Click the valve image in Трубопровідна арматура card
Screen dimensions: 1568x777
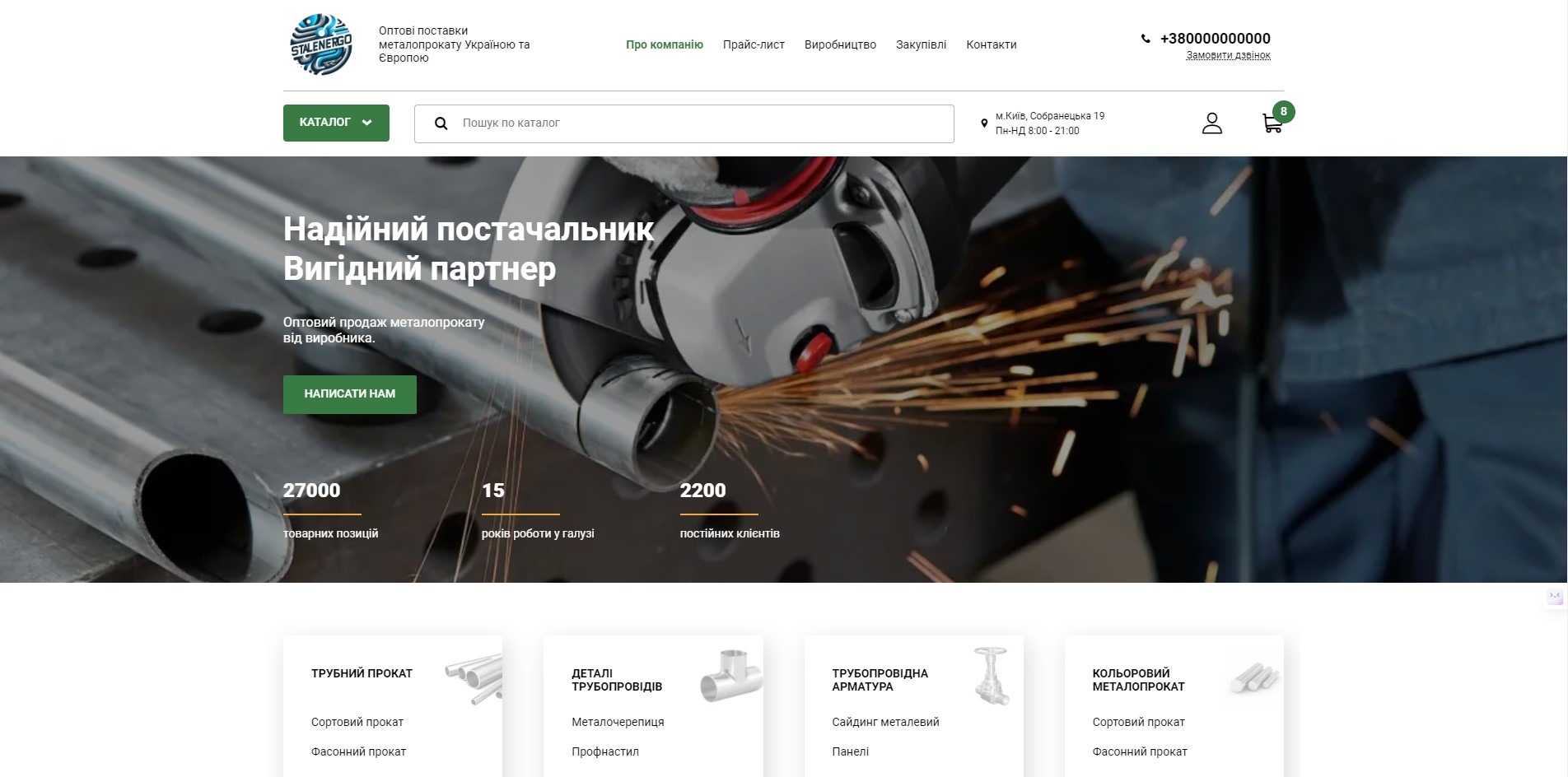[992, 677]
